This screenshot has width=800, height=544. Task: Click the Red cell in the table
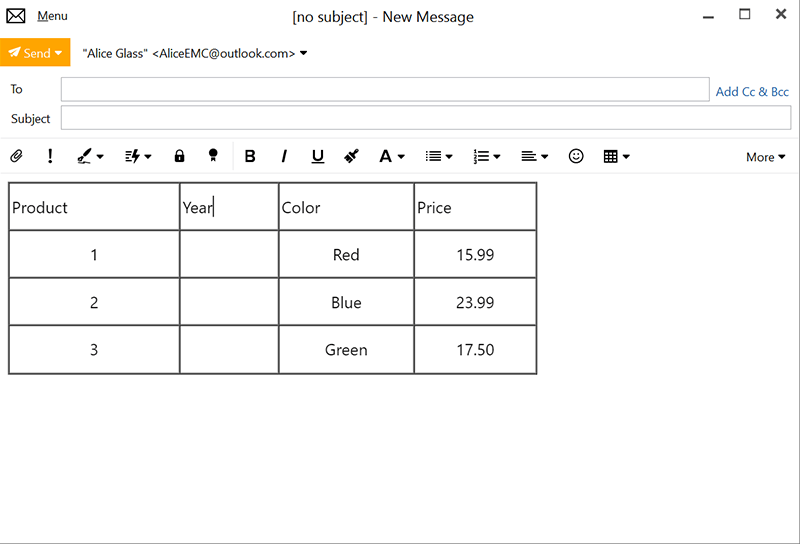346,254
